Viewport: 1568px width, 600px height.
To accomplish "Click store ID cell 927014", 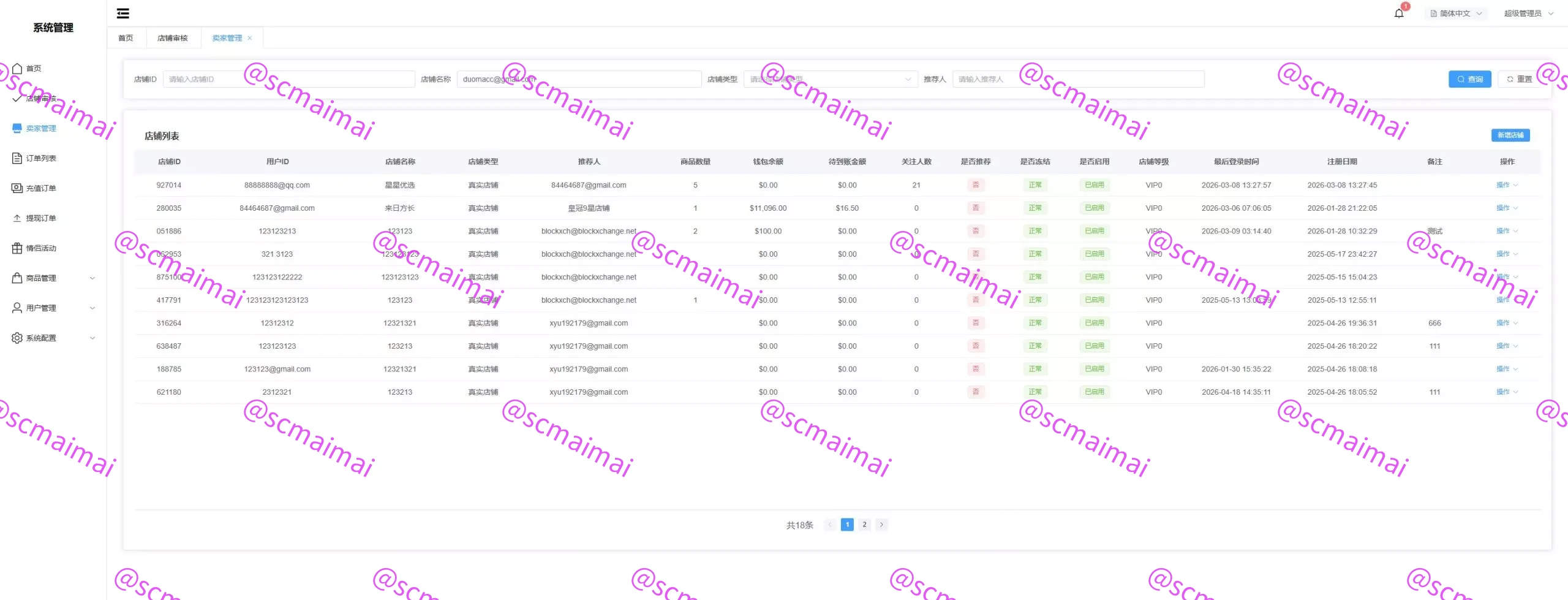I will point(168,185).
